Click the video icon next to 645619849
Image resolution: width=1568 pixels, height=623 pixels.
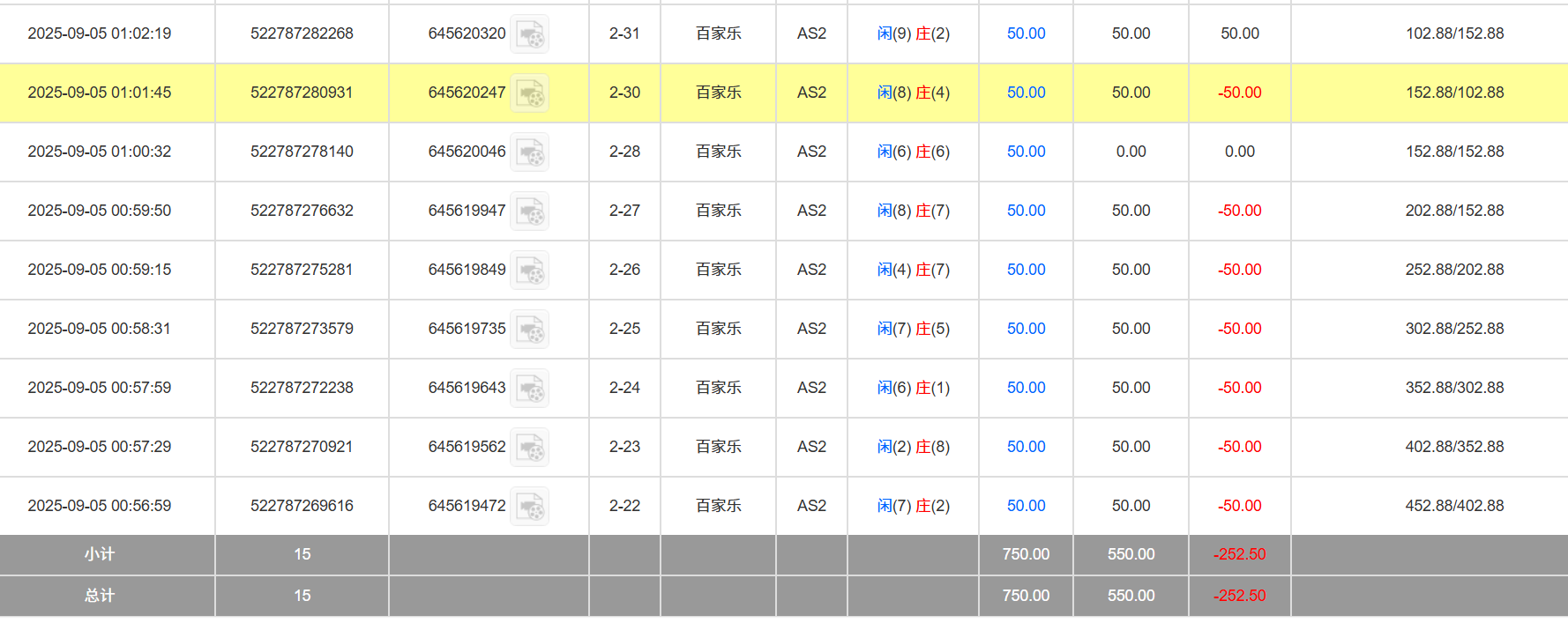[x=530, y=271]
